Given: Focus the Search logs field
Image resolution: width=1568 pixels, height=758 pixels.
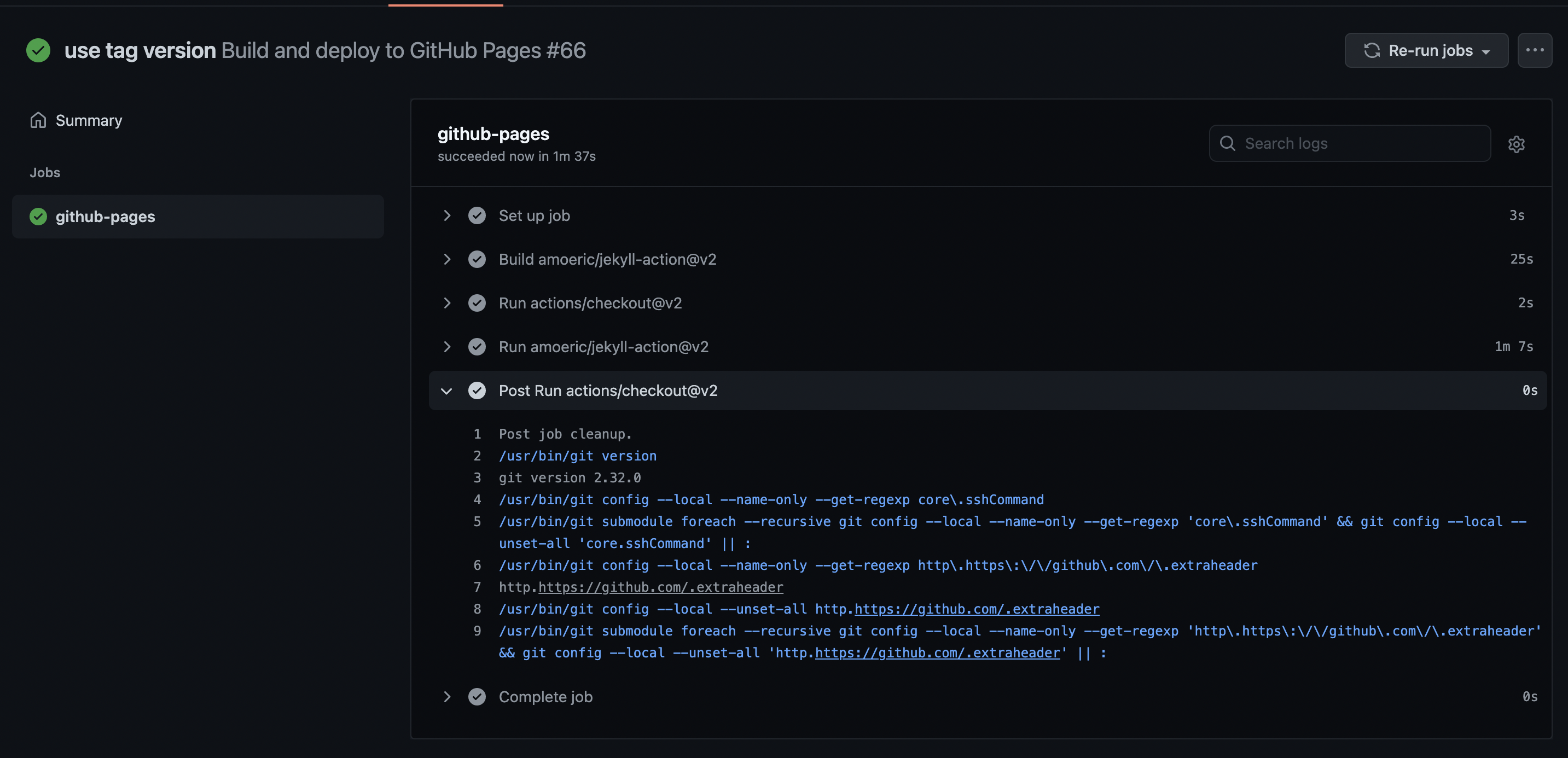Looking at the screenshot, I should (1350, 144).
